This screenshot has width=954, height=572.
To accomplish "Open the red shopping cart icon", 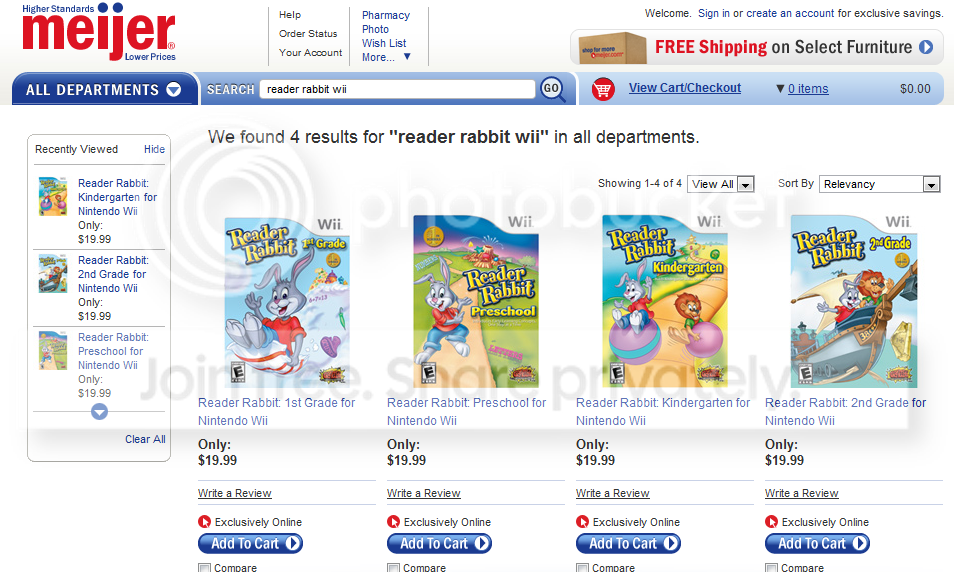I will [x=603, y=89].
